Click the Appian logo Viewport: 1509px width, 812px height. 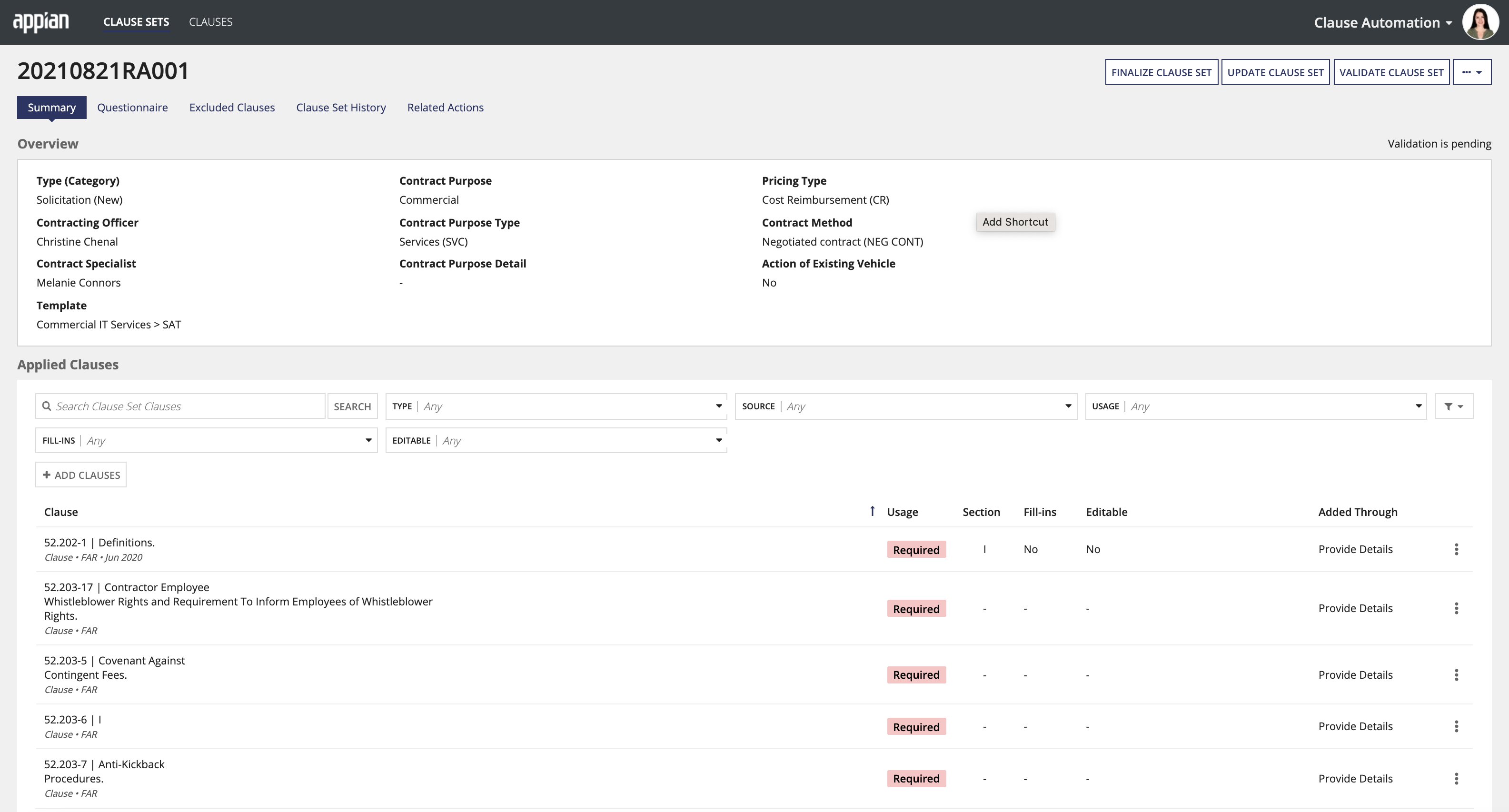pyautogui.click(x=41, y=22)
